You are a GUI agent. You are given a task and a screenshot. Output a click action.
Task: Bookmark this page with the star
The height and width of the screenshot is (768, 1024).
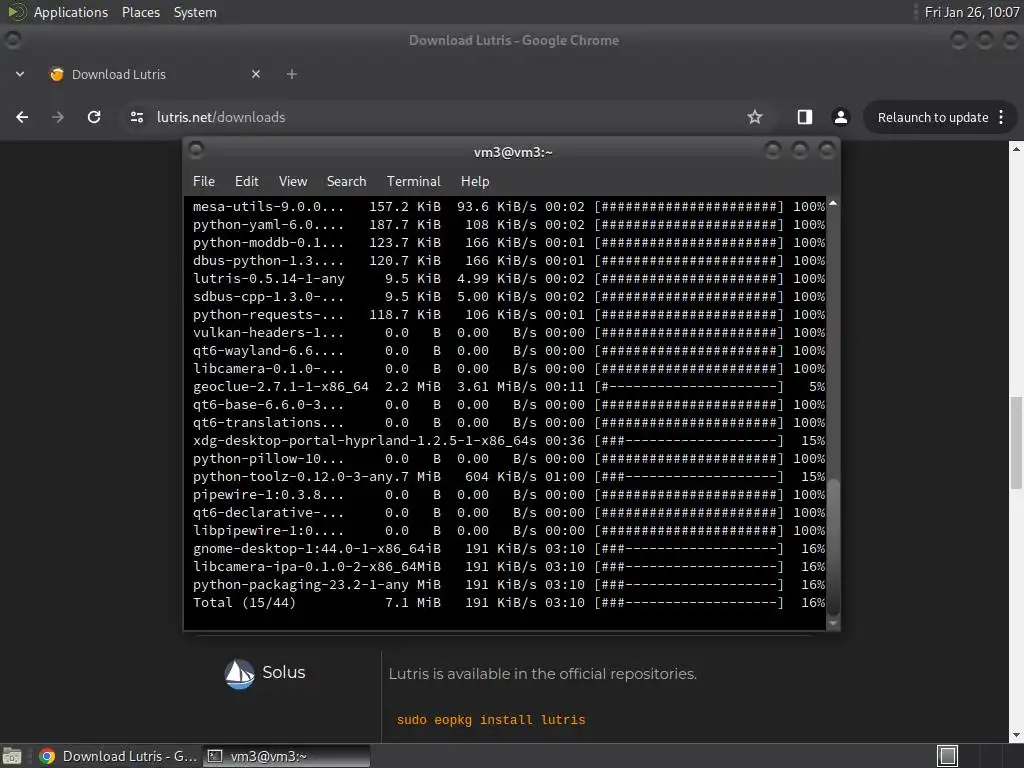755,117
